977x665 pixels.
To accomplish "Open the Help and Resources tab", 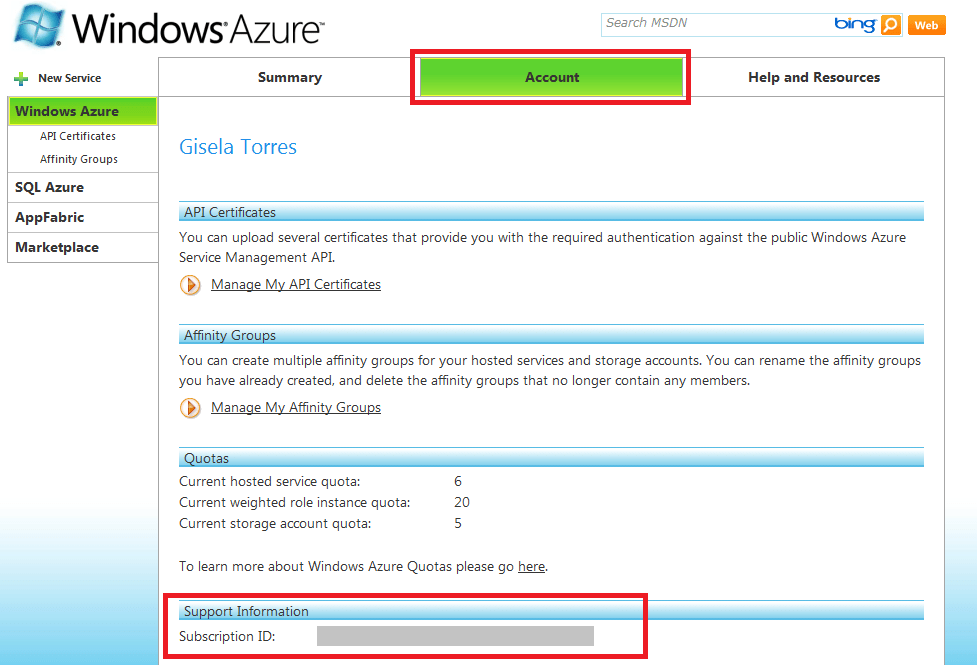I will point(814,77).
